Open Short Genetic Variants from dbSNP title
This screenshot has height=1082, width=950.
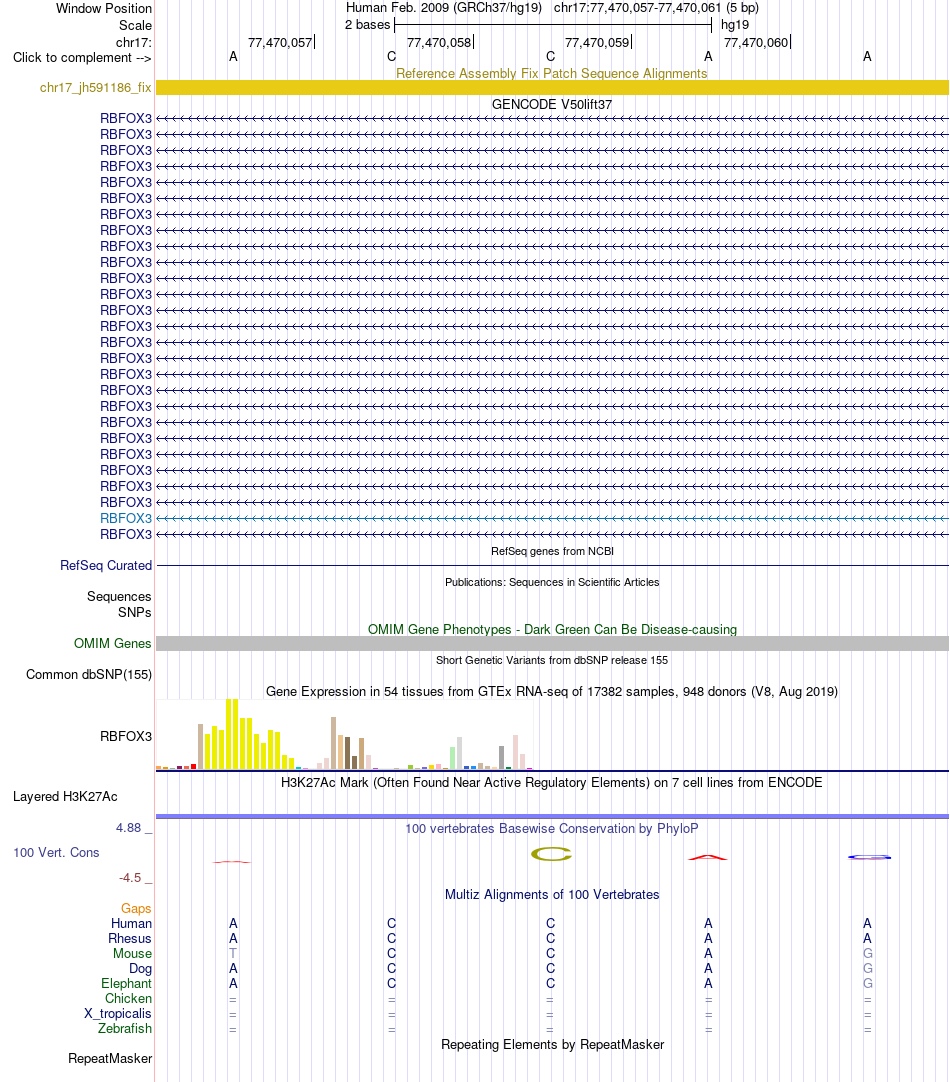click(x=552, y=660)
